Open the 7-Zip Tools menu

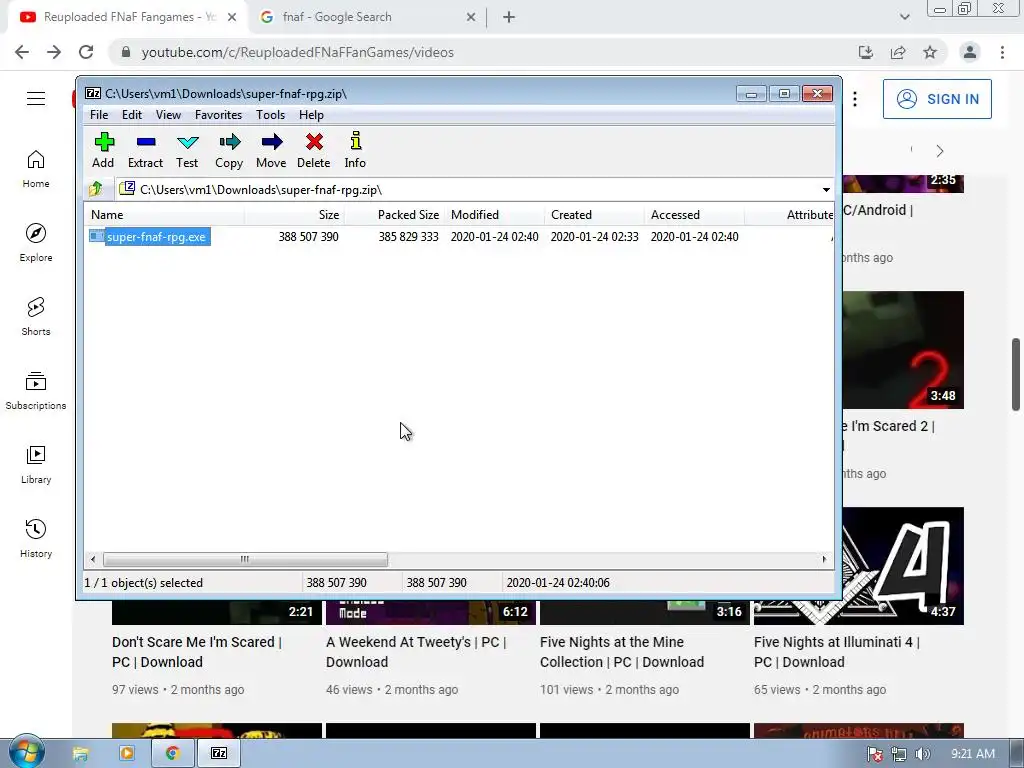(x=270, y=115)
